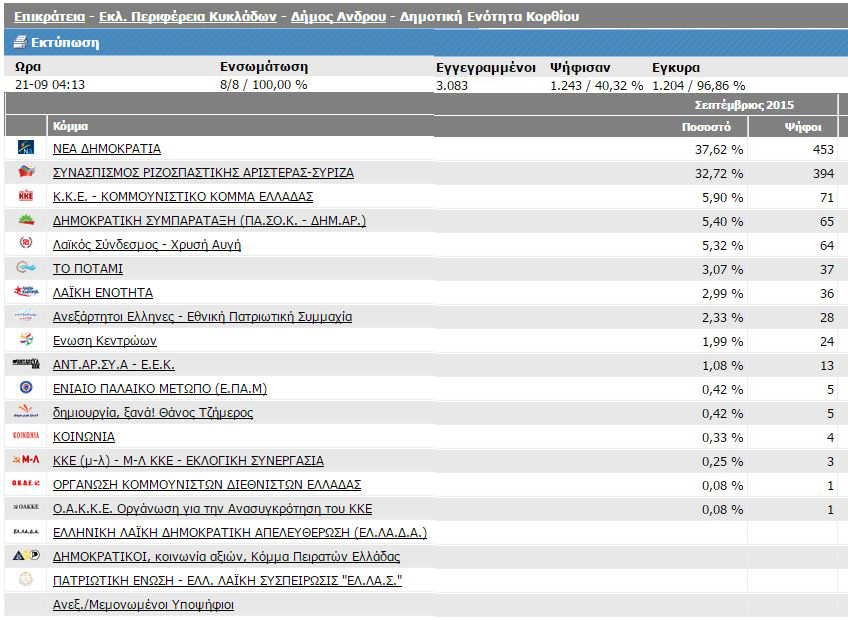Screen dimensions: 848x620
Task: Open the ΝΕΑ ΔΗΜΟΚΡΑΤΙΑ party link
Action: coord(107,148)
